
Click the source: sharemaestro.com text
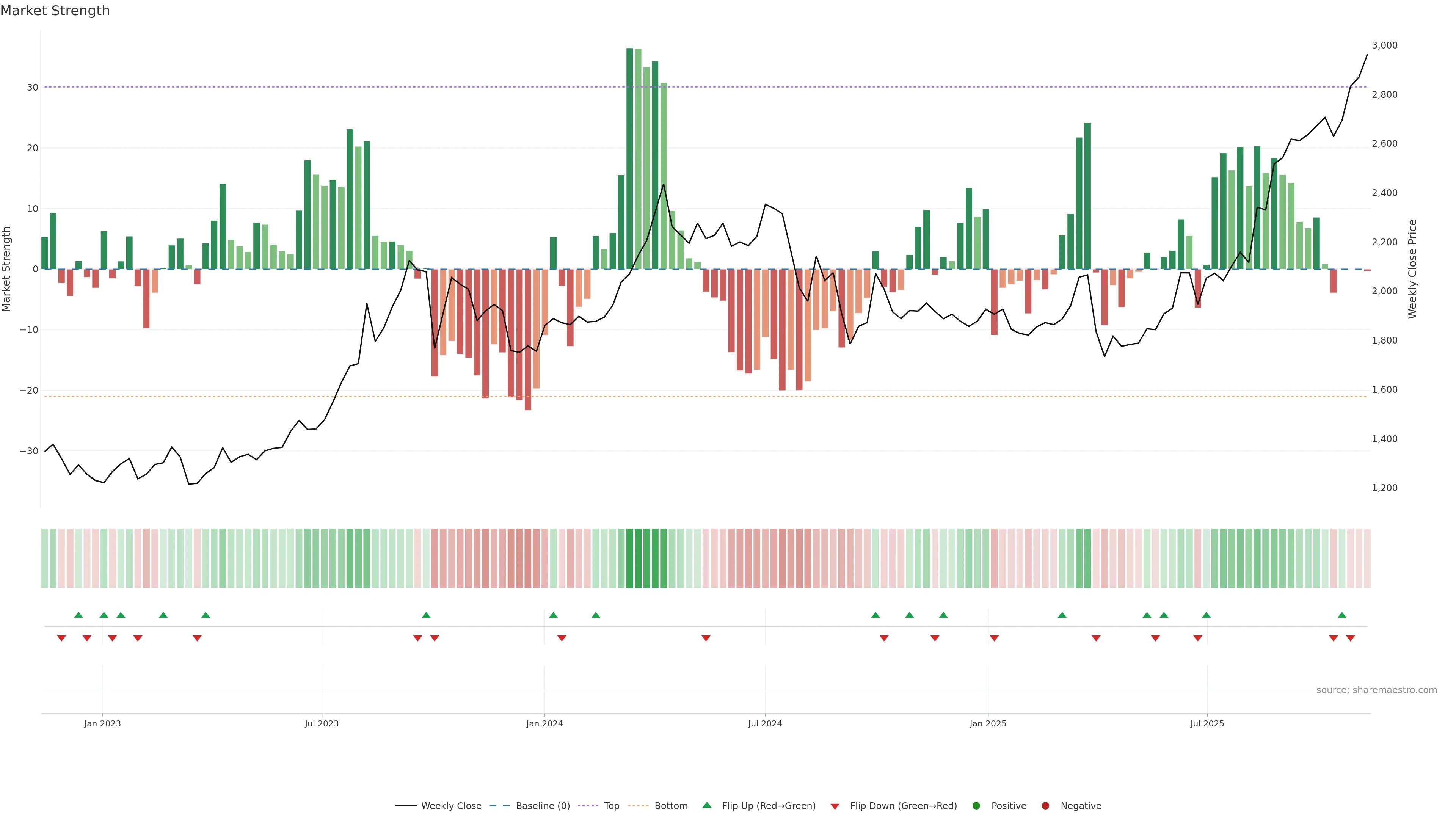(x=1376, y=690)
